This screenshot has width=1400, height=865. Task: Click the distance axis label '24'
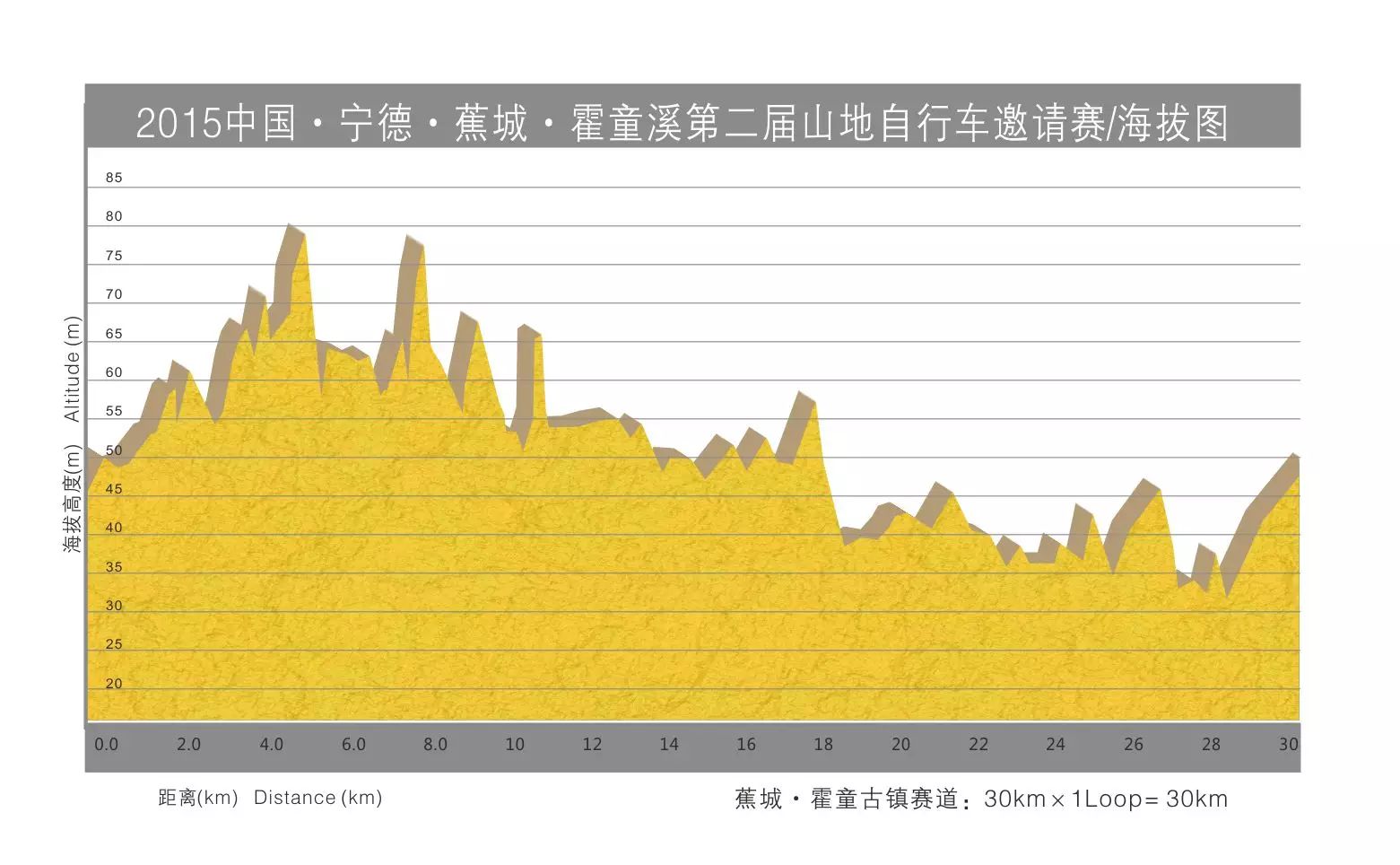1056,744
